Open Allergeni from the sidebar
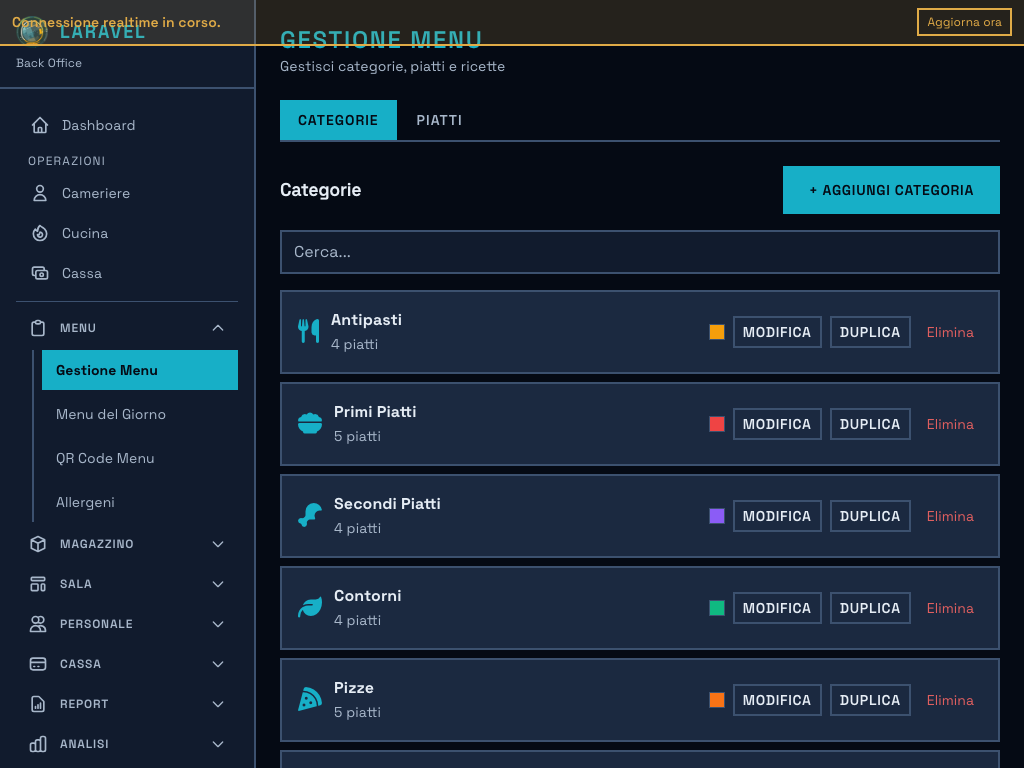The width and height of the screenshot is (1024, 768). [85, 502]
